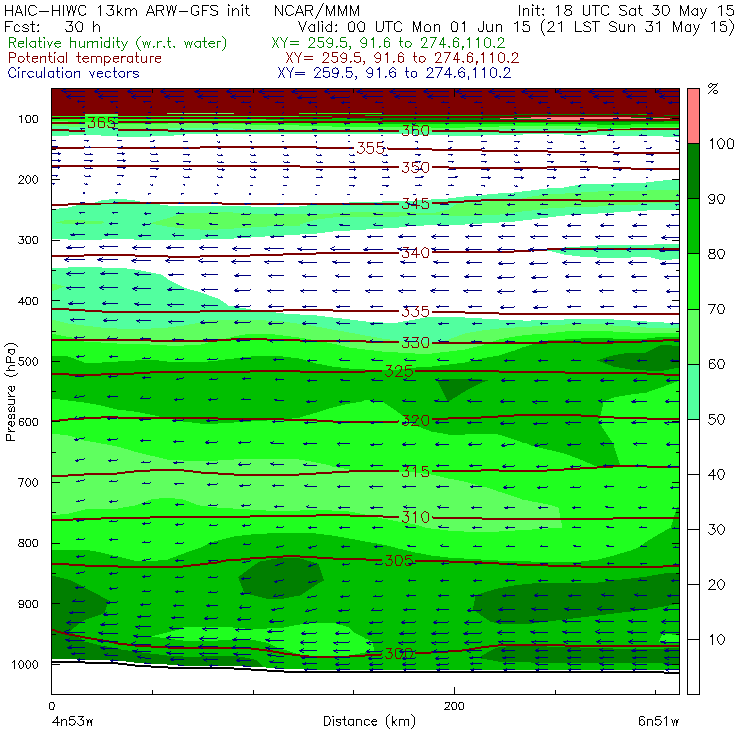The height and width of the screenshot is (740, 740).
Task: Click the 320 contour label
Action: (x=415, y=420)
